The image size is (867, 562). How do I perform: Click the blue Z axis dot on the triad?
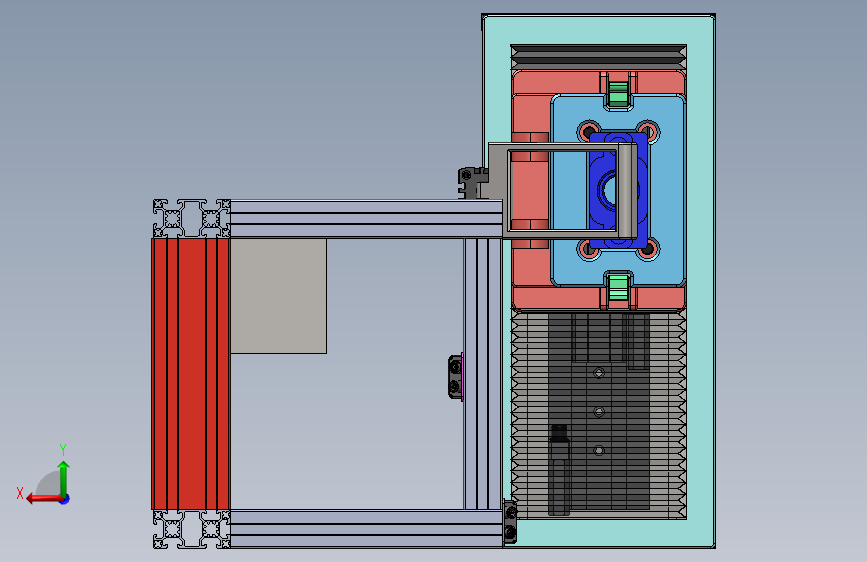click(x=65, y=499)
